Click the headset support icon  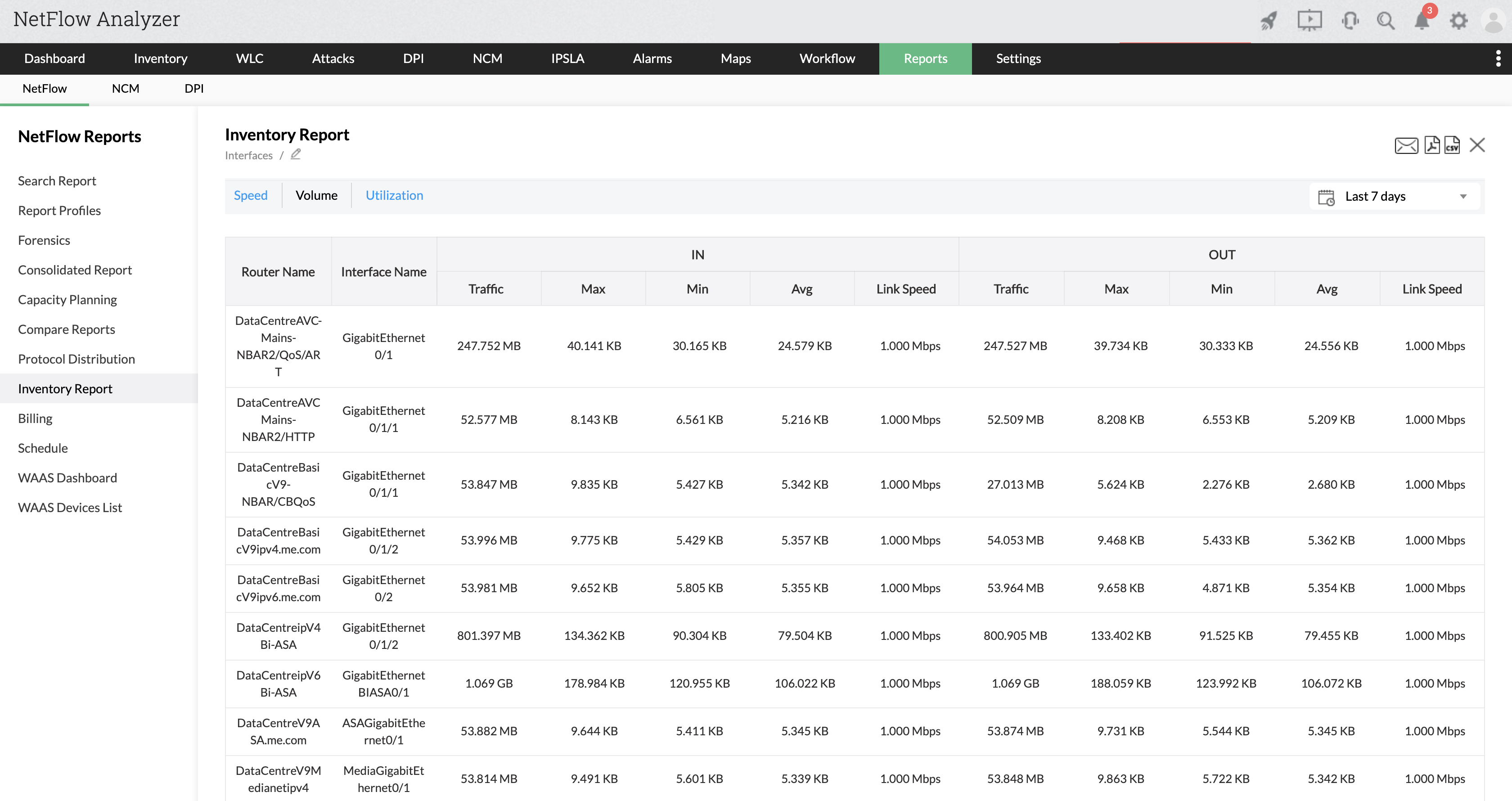(1350, 21)
